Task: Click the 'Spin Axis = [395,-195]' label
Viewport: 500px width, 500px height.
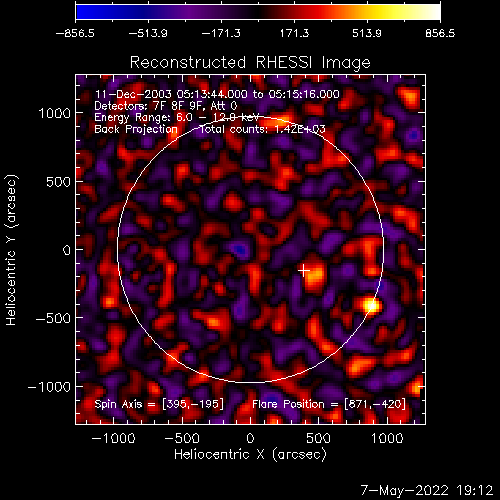Action: pos(159,404)
